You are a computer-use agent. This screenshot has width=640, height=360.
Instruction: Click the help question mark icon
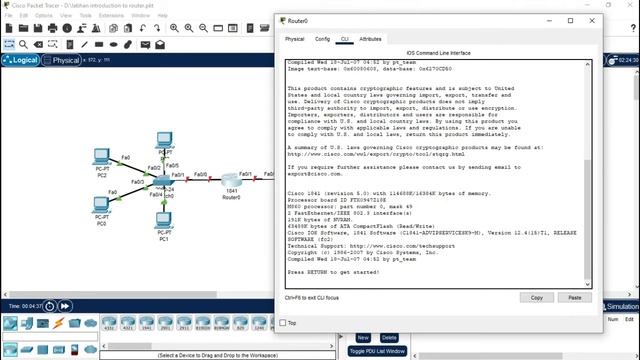[633, 28]
